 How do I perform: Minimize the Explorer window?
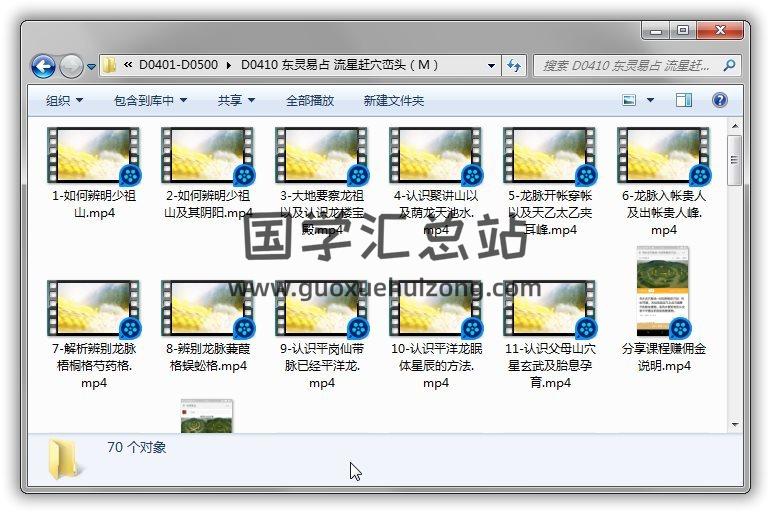pos(656,30)
